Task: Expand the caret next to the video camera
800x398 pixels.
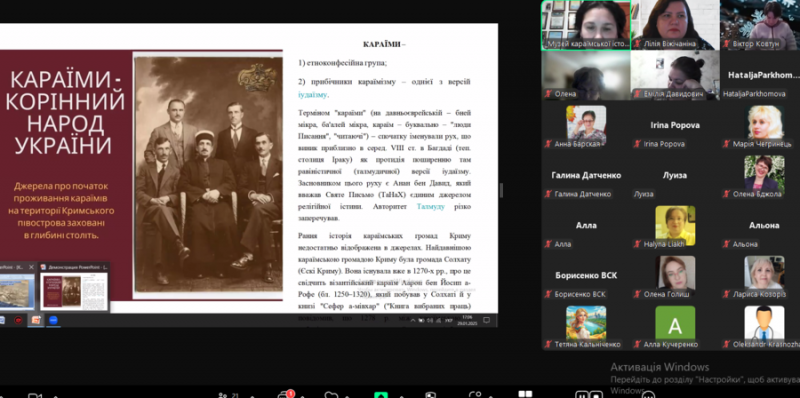Action: pyautogui.click(x=55, y=396)
